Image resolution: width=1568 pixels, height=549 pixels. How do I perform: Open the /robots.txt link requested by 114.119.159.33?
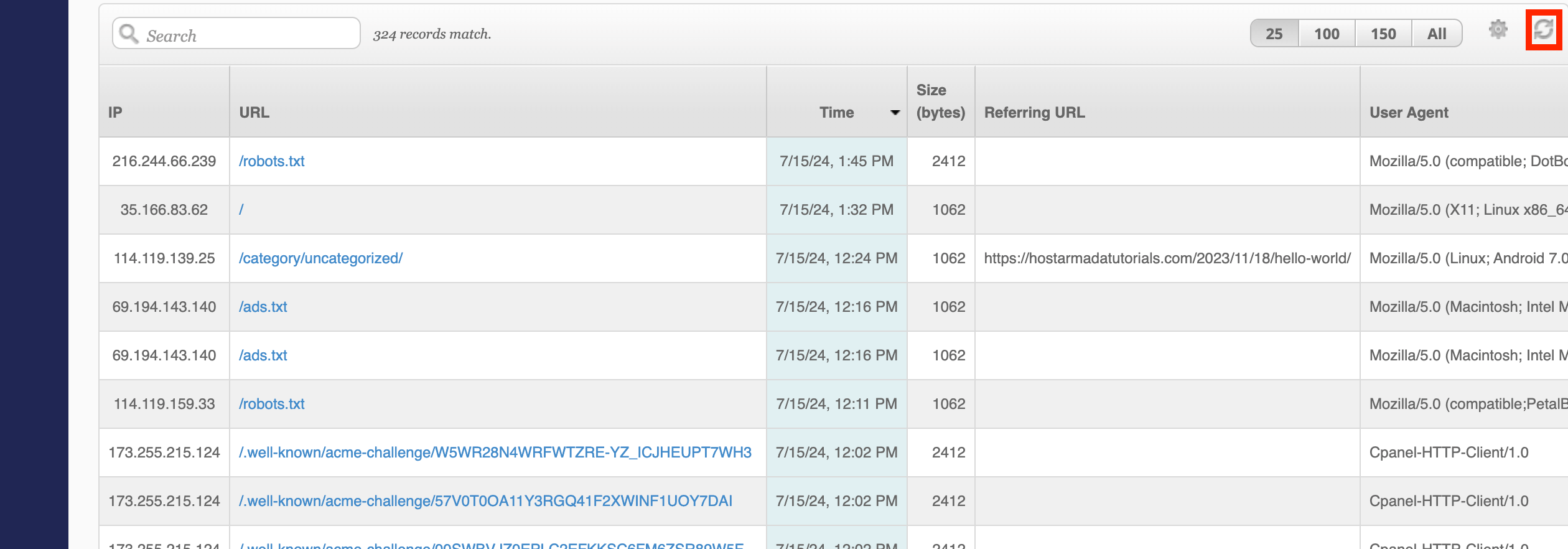[272, 404]
